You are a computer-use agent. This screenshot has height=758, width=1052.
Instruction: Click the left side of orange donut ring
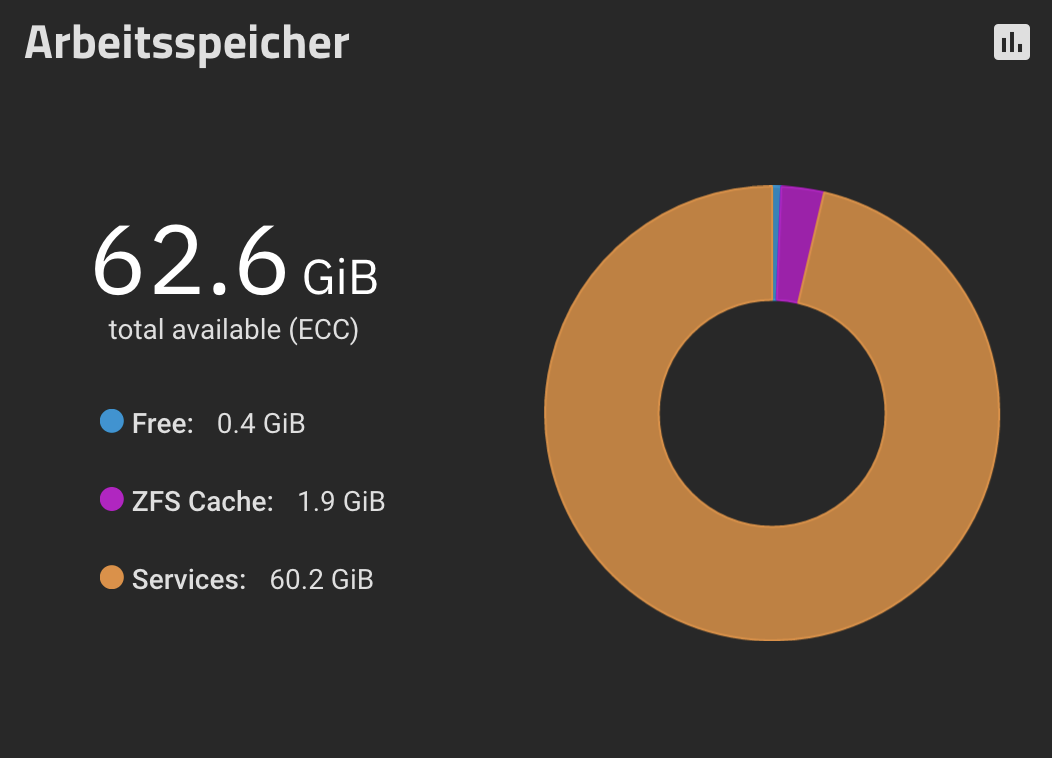602,413
